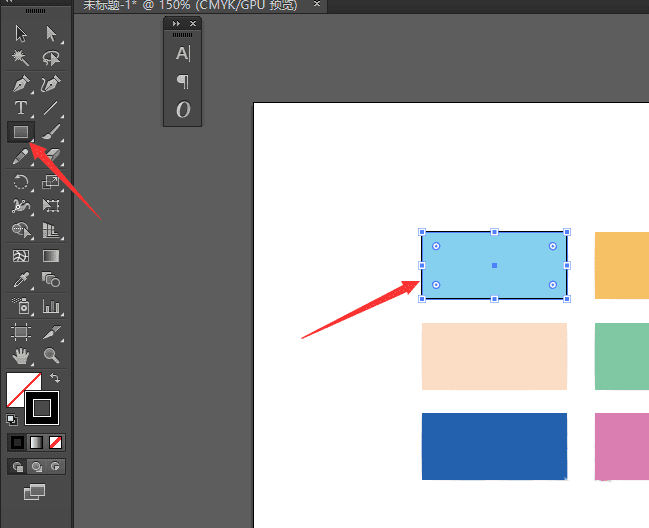The image size is (649, 528).
Task: Activate the Perspective Grid tool
Action: coord(51,230)
